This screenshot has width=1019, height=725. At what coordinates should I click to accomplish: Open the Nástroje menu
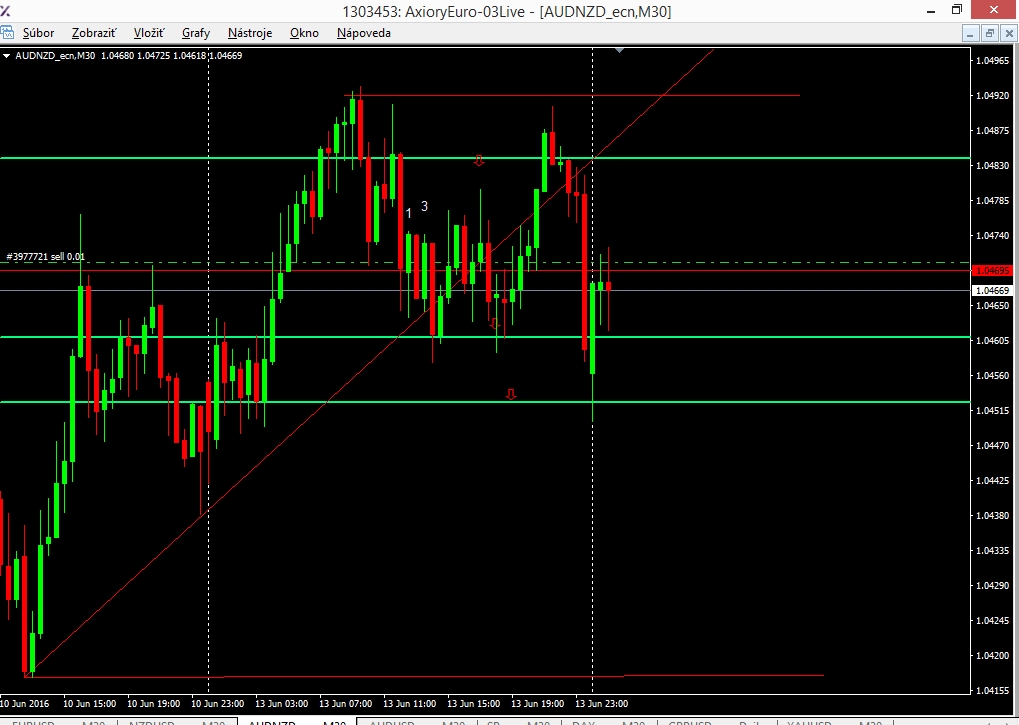[x=250, y=33]
